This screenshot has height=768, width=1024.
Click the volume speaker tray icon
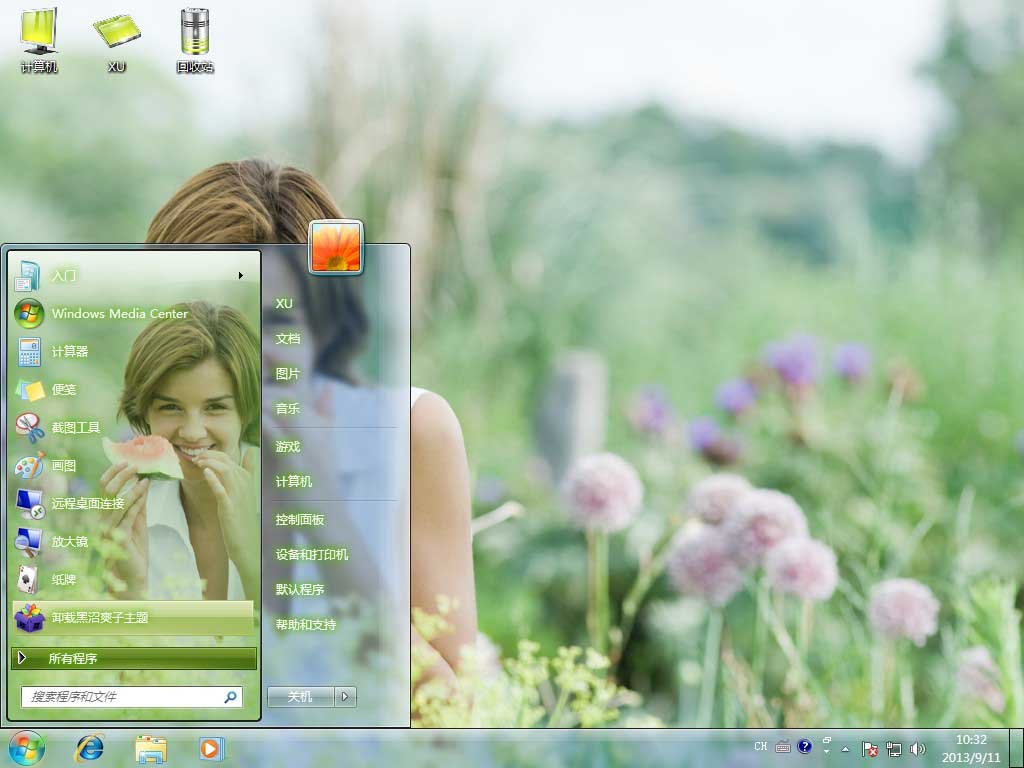pos(918,748)
